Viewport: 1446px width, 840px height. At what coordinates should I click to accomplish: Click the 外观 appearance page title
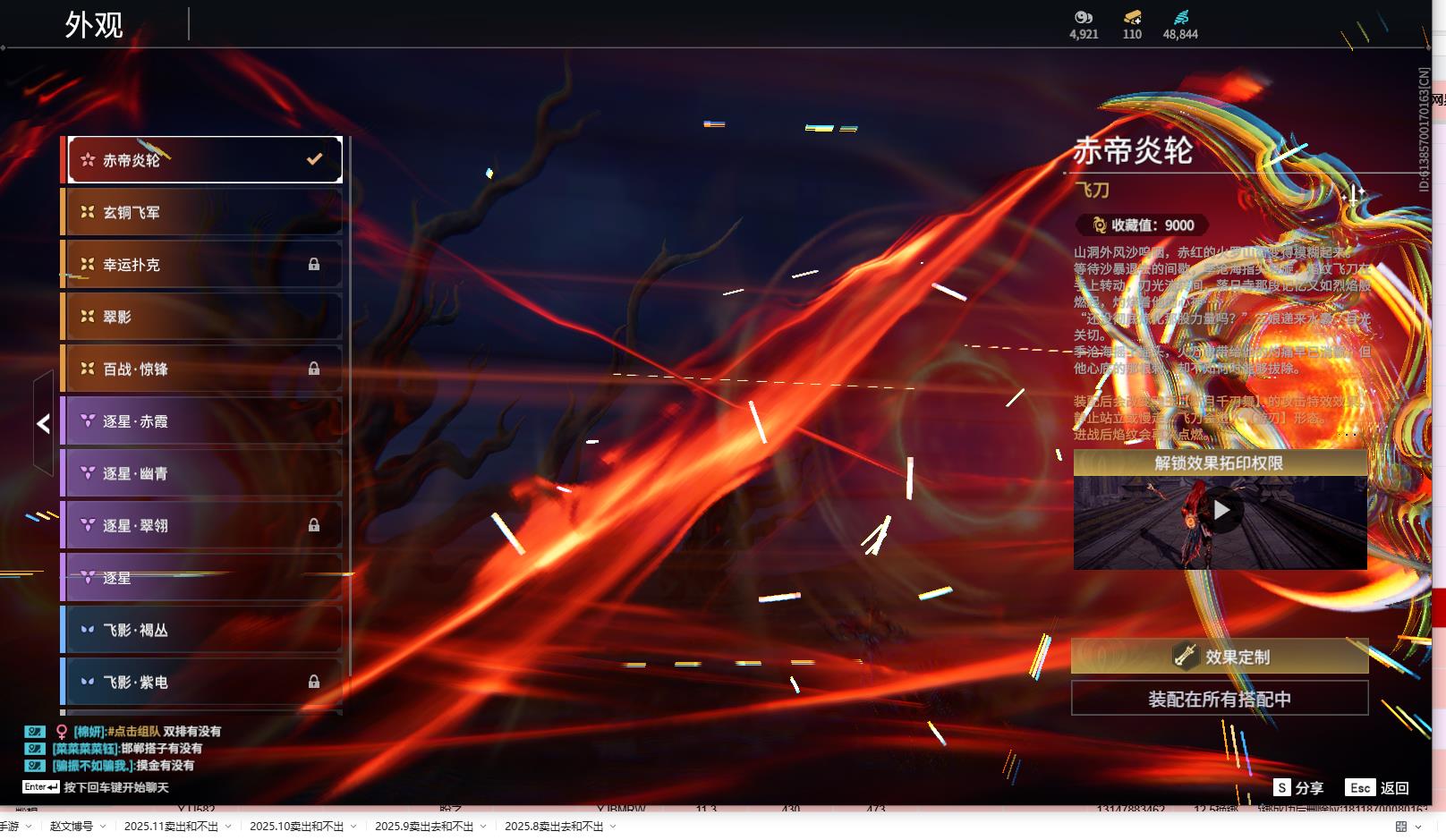[94, 25]
